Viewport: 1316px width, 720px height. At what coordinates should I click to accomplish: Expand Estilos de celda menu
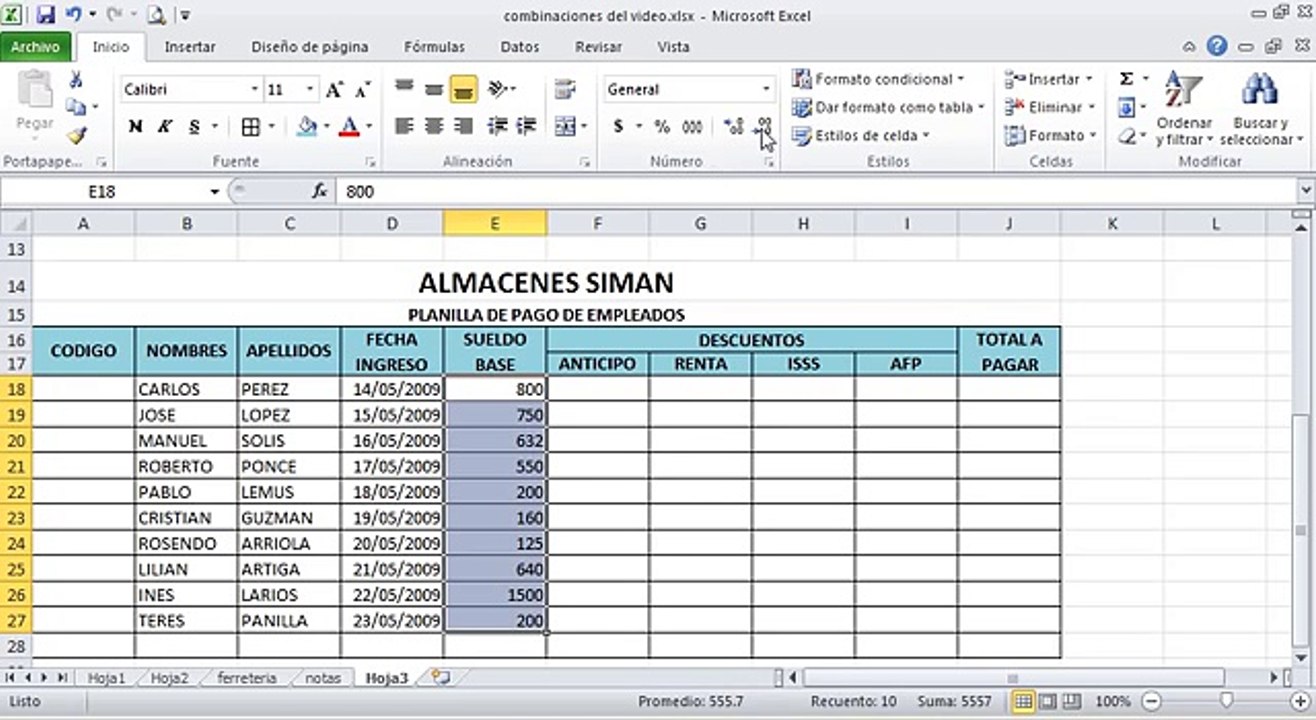[x=860, y=135]
